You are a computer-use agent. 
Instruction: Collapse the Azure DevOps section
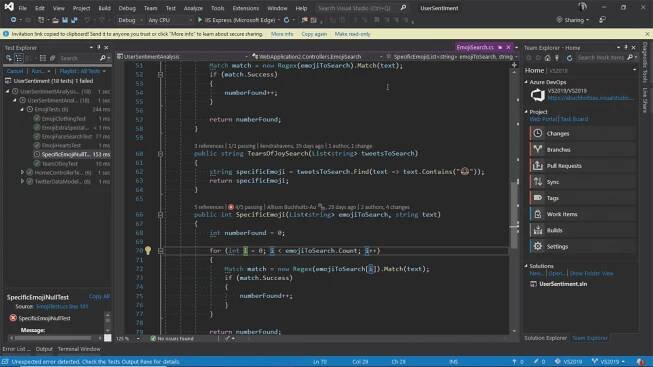[526, 82]
